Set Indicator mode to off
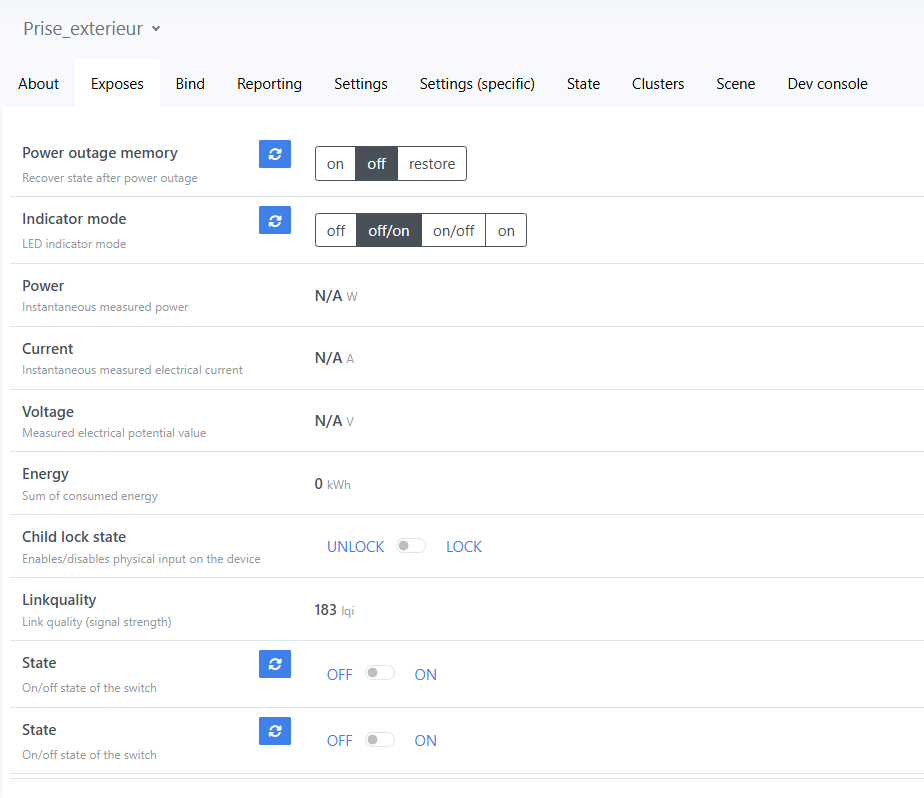 [336, 230]
